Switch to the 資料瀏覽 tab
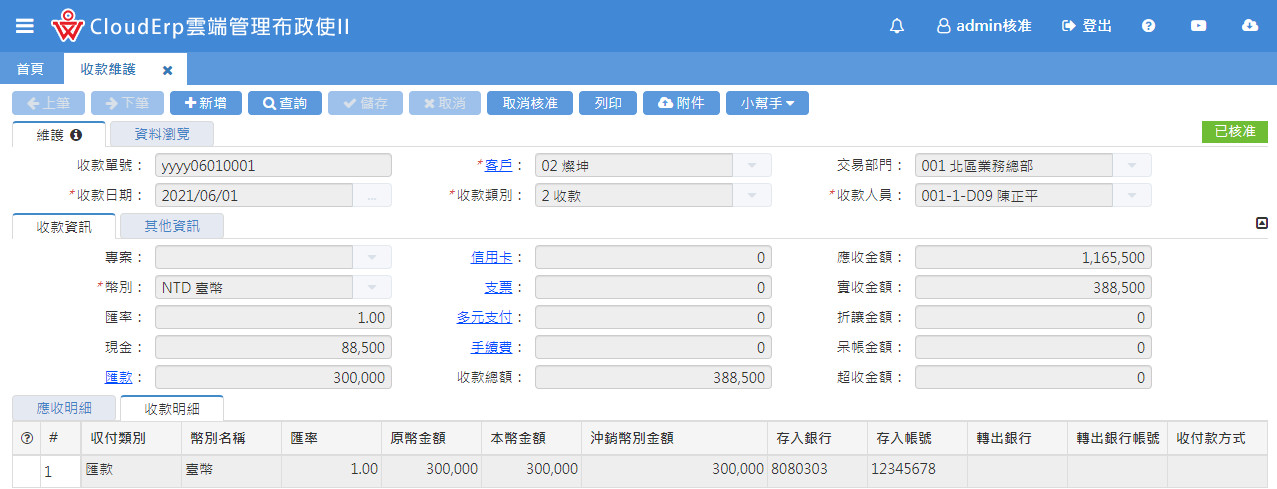Screen dimensions: 1277x489 (161, 133)
